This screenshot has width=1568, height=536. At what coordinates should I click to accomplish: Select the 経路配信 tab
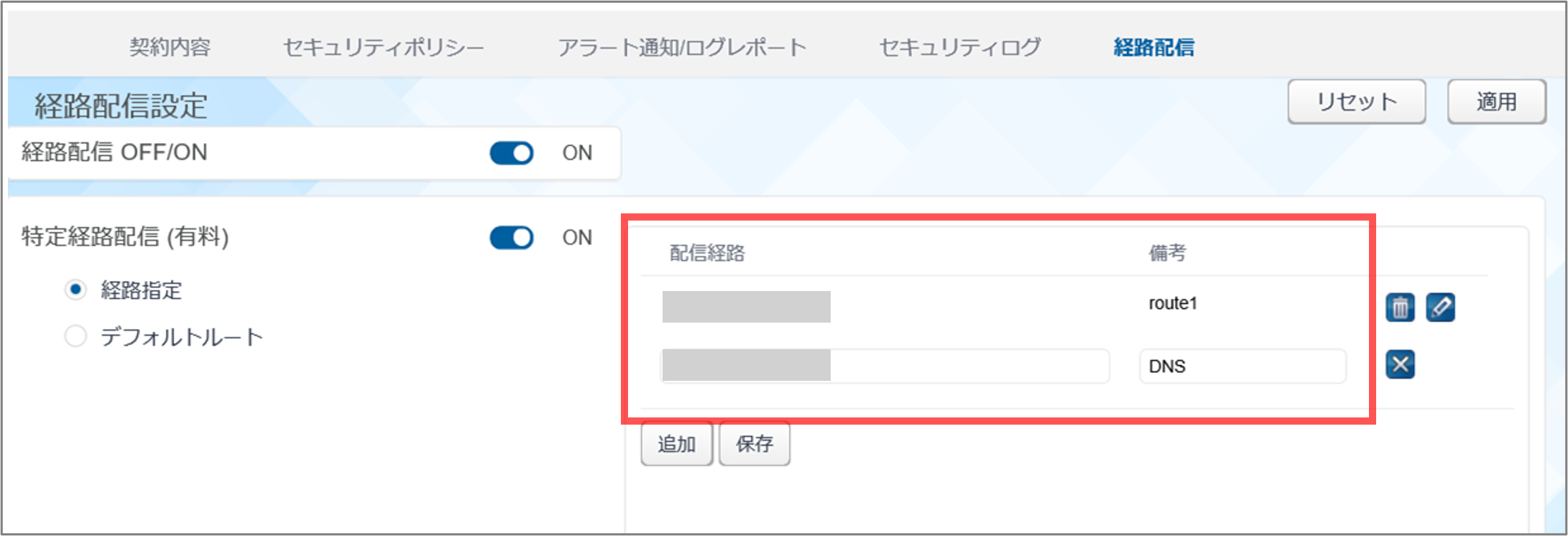[x=1153, y=47]
